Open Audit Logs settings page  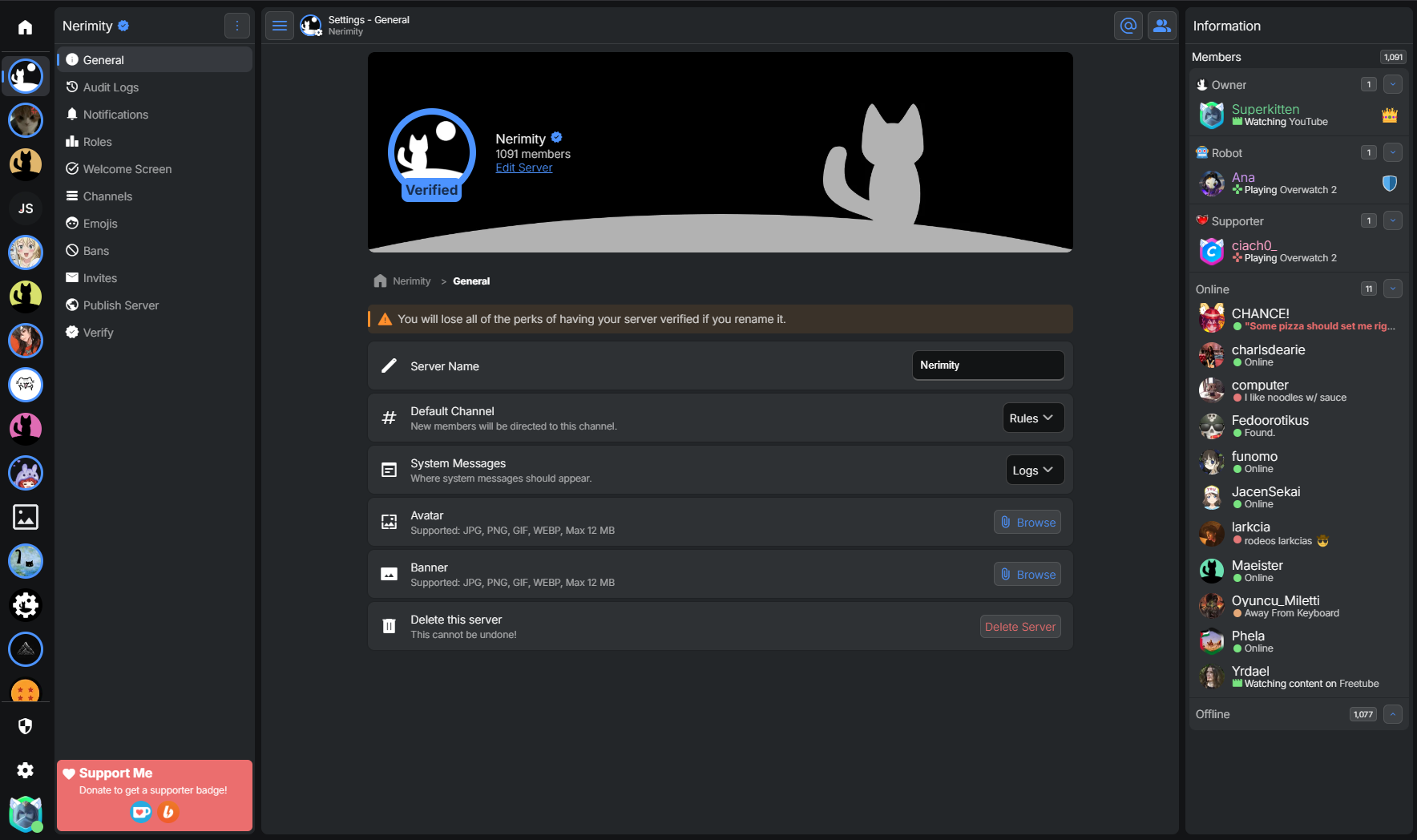coord(111,87)
